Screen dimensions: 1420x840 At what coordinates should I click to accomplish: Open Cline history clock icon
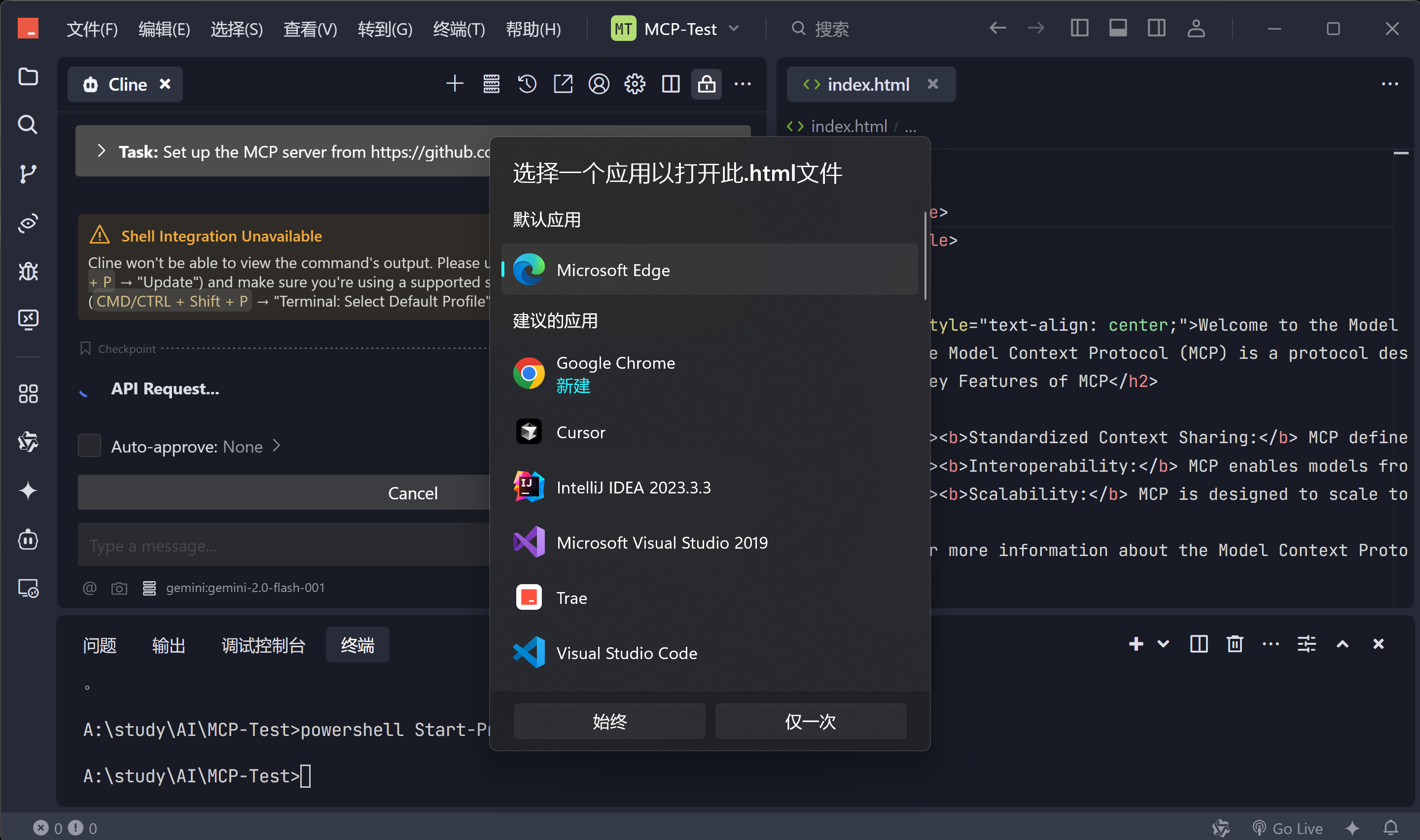pos(527,84)
